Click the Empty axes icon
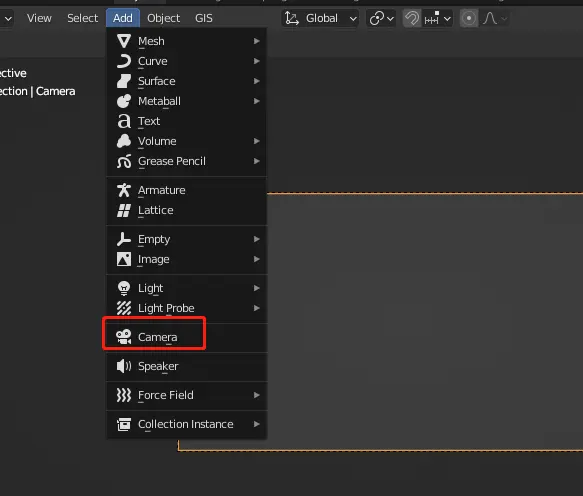Image resolution: width=583 pixels, height=496 pixels. (124, 239)
